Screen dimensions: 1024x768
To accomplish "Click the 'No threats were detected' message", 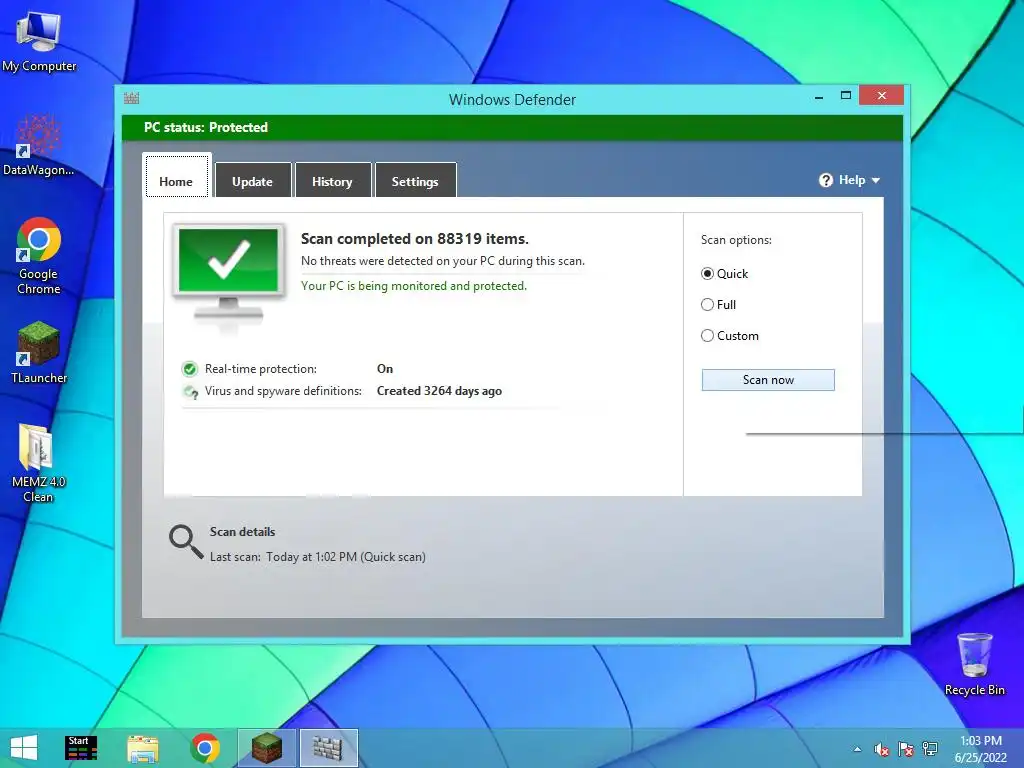I will pos(443,261).
